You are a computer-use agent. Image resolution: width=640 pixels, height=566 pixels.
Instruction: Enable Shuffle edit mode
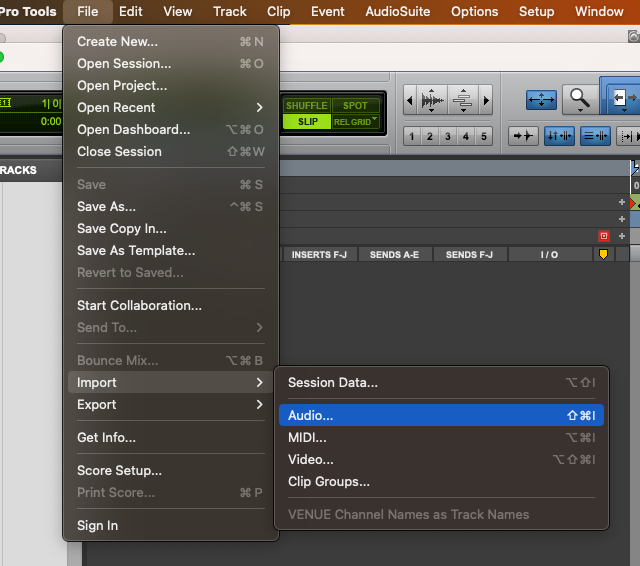(x=307, y=106)
